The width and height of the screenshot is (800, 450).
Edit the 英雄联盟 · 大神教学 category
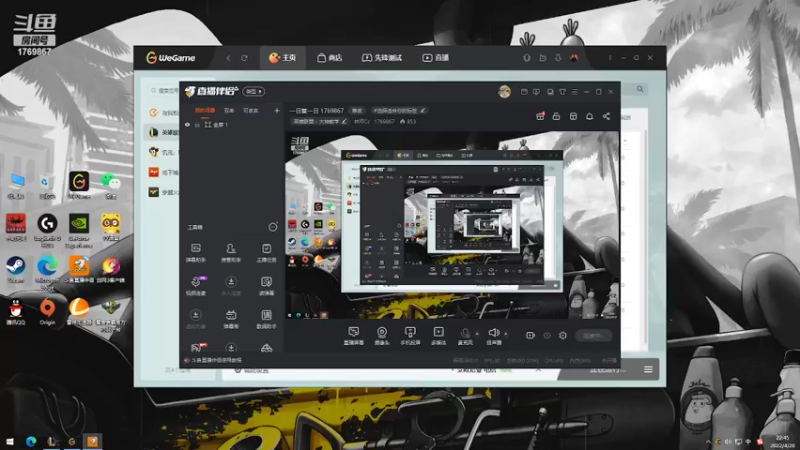click(320, 121)
